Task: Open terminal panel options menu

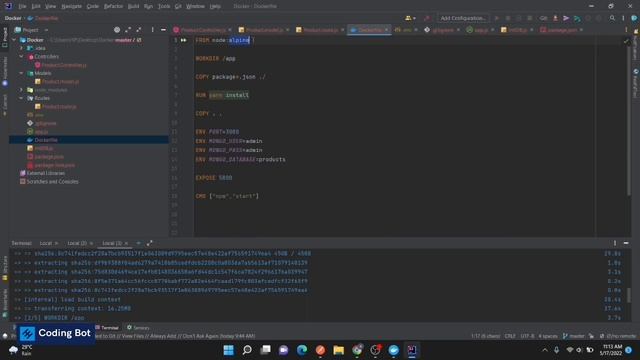Action: point(615,243)
